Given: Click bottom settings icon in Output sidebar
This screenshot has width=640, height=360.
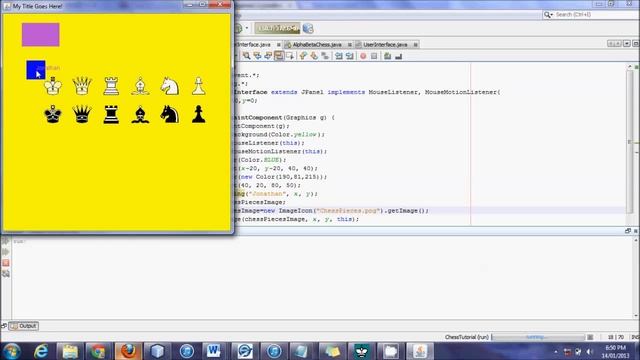Looking at the screenshot, I should click(5, 274).
